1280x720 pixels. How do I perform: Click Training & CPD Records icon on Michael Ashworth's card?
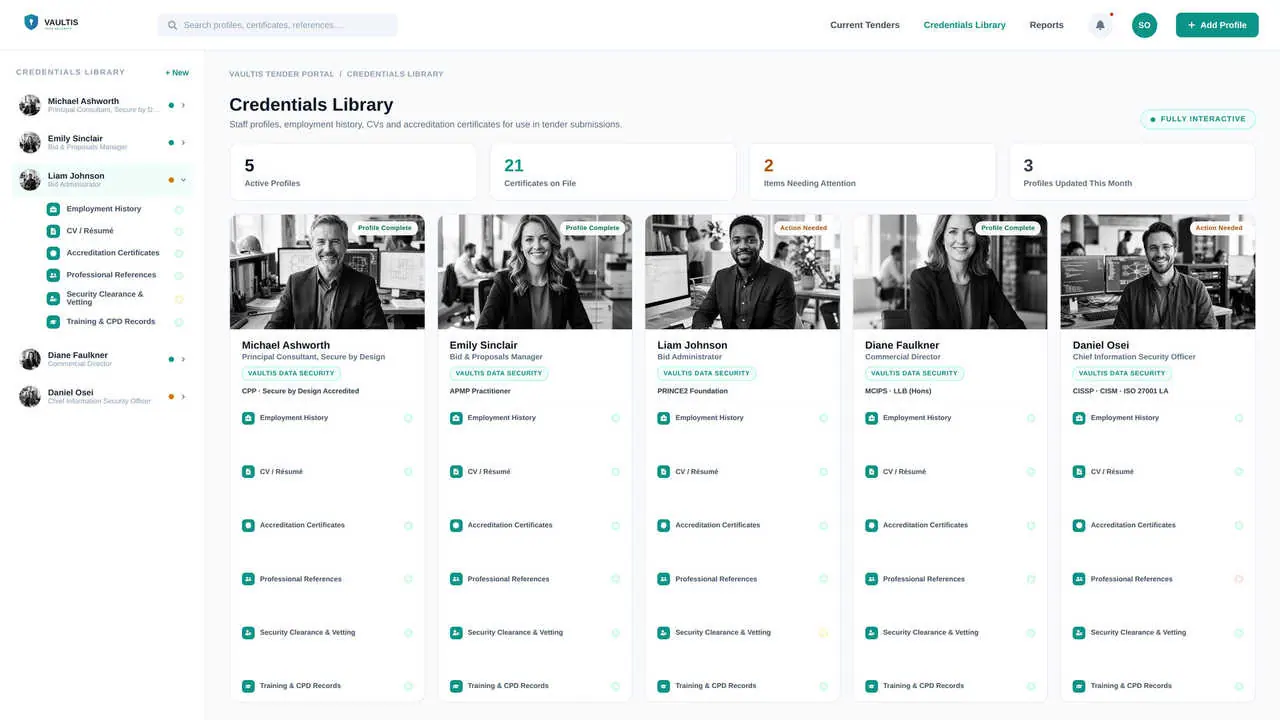(x=248, y=686)
